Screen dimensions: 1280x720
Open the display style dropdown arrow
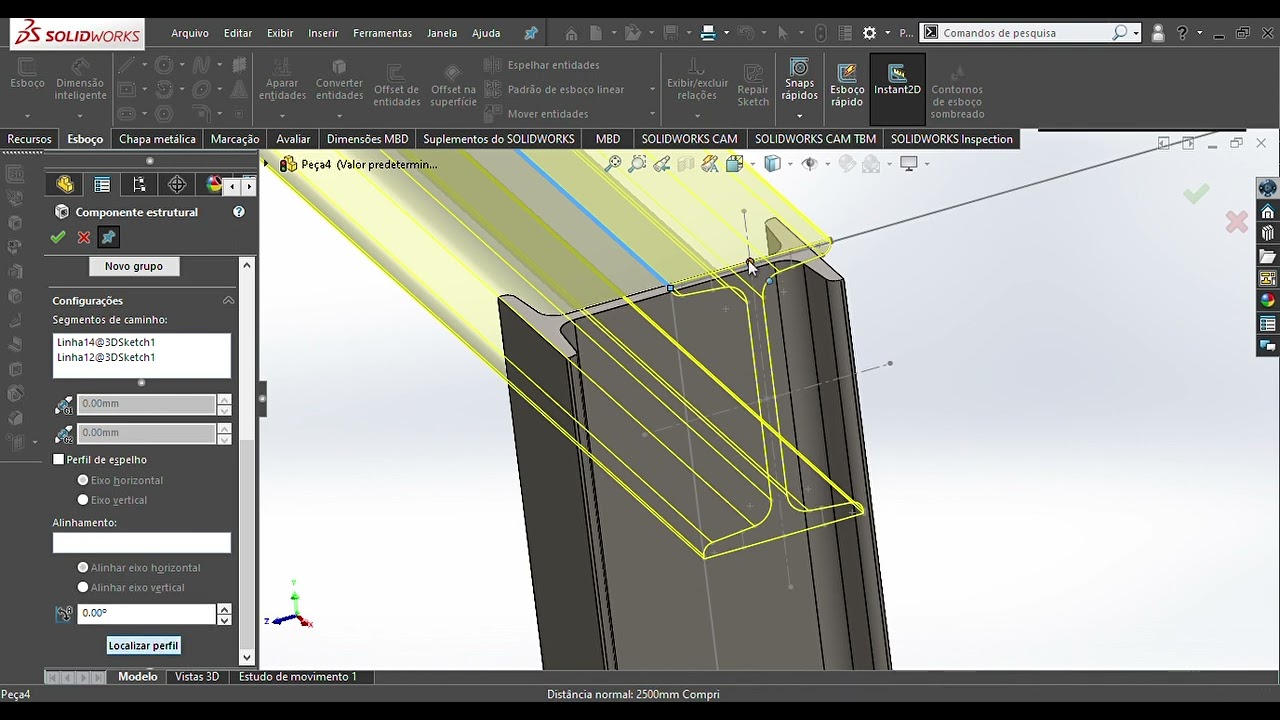click(x=789, y=164)
